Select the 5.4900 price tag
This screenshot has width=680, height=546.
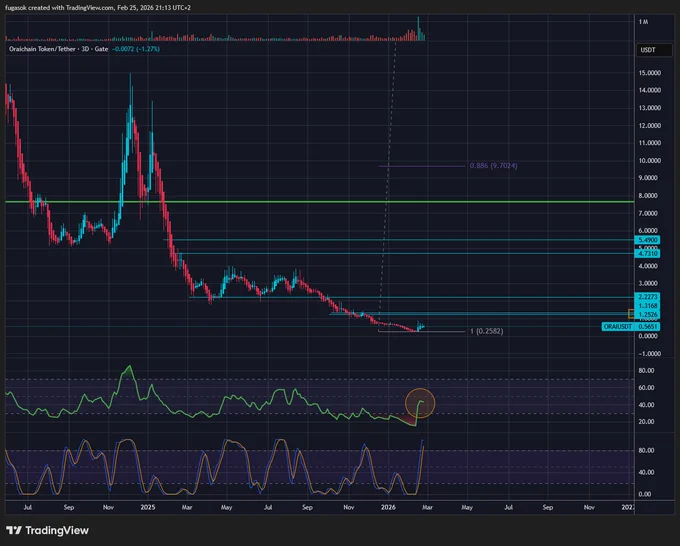pyautogui.click(x=647, y=240)
